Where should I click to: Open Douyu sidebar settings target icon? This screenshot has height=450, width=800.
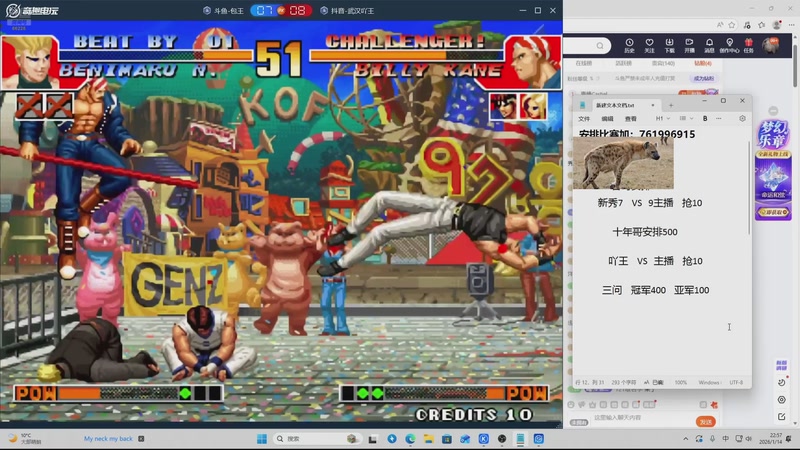(782, 400)
